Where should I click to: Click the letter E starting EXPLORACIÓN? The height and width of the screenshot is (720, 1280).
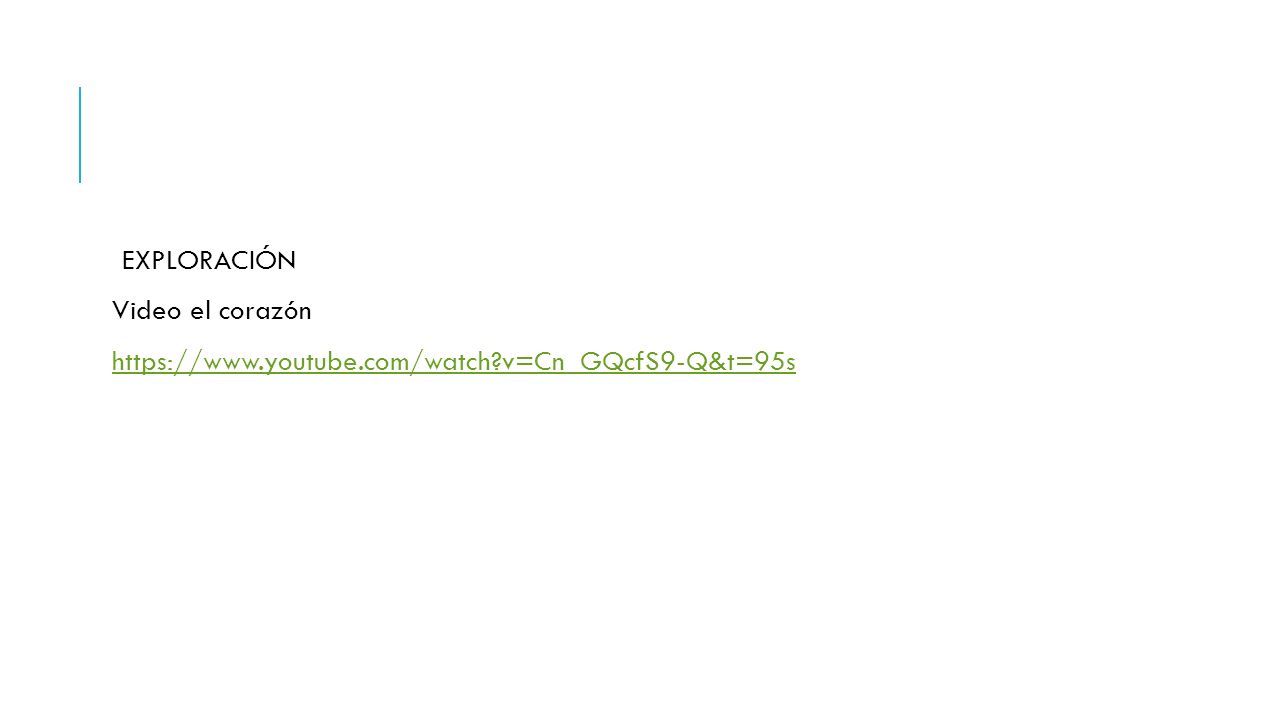click(x=128, y=261)
